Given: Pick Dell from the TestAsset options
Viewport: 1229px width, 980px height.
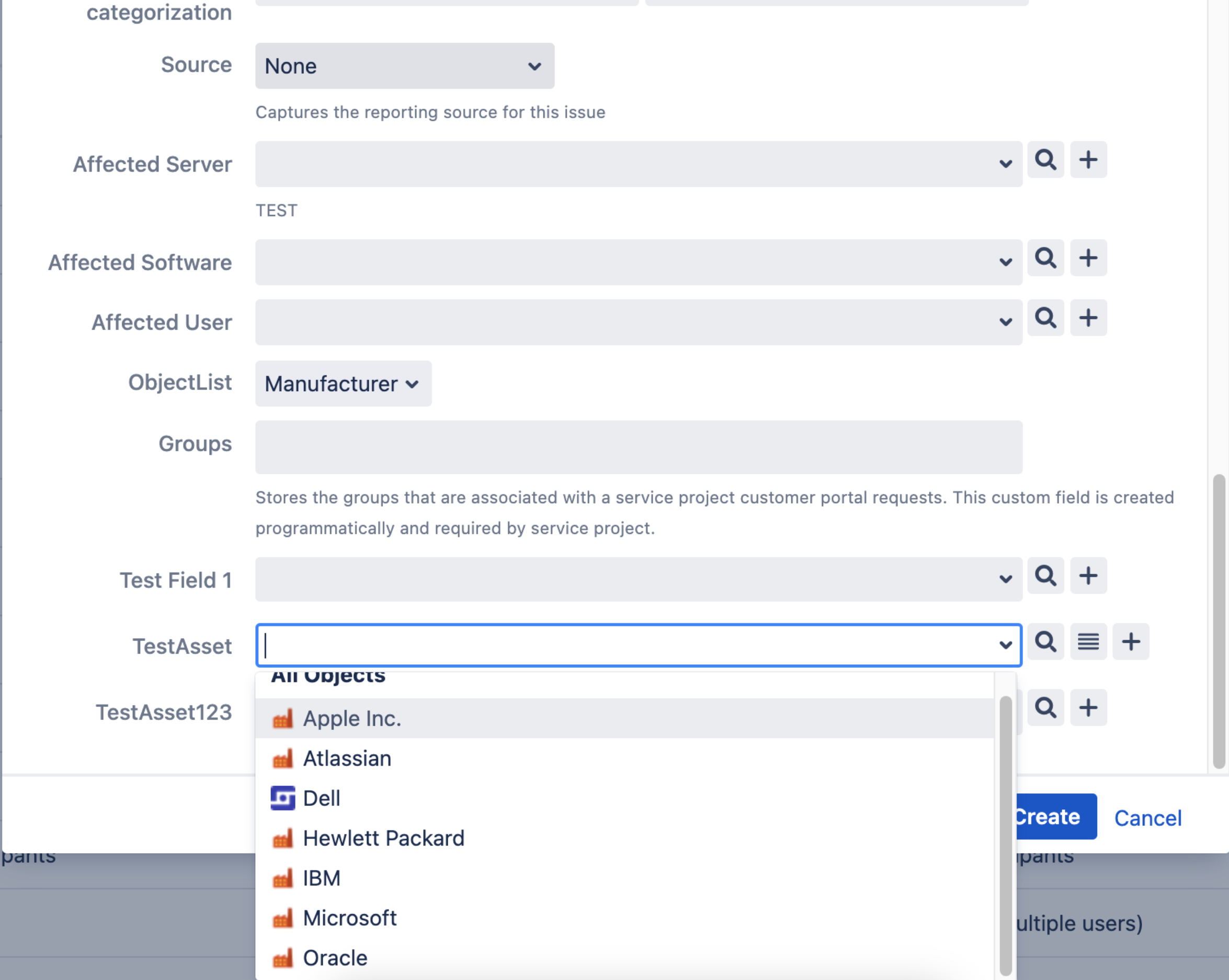Looking at the screenshot, I should coord(625,798).
